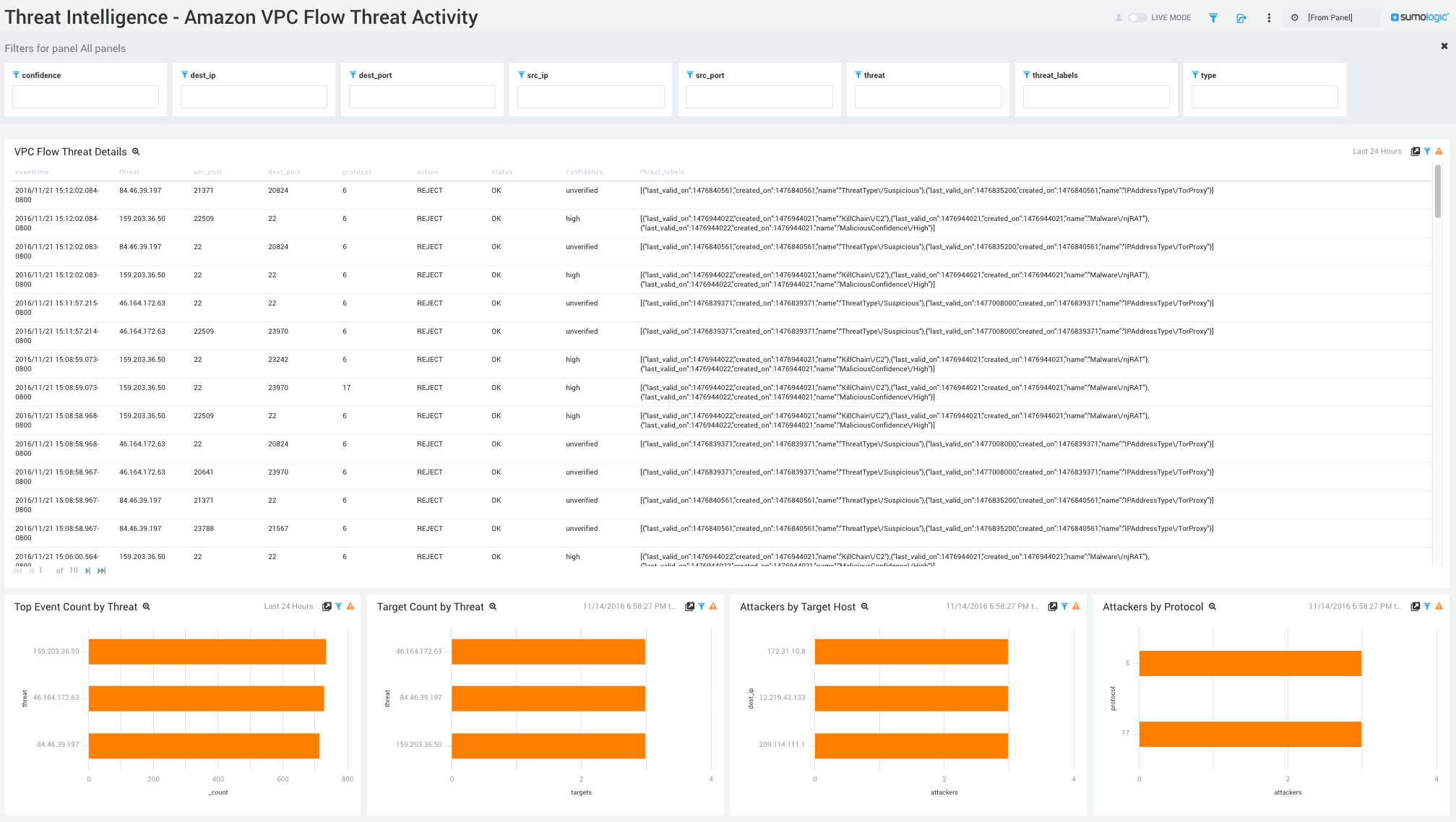
Task: Click VPC Flow Threat Details pop-out icon
Action: point(1416,152)
